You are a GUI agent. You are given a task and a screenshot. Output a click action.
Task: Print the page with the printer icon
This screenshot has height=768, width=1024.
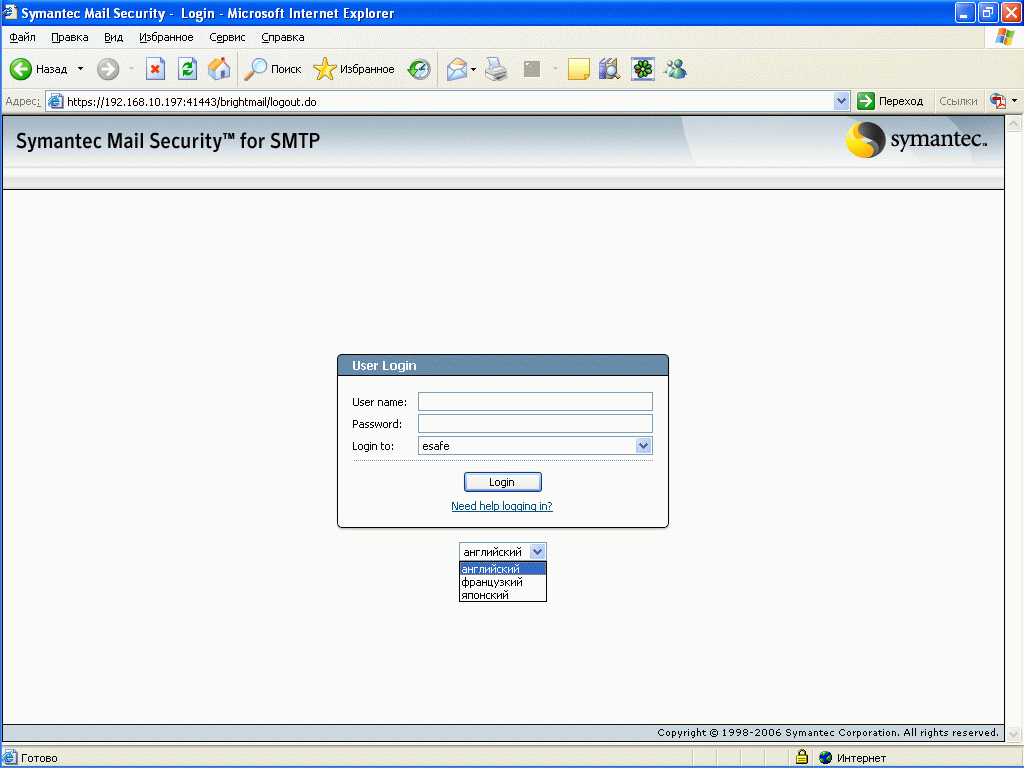pos(497,69)
